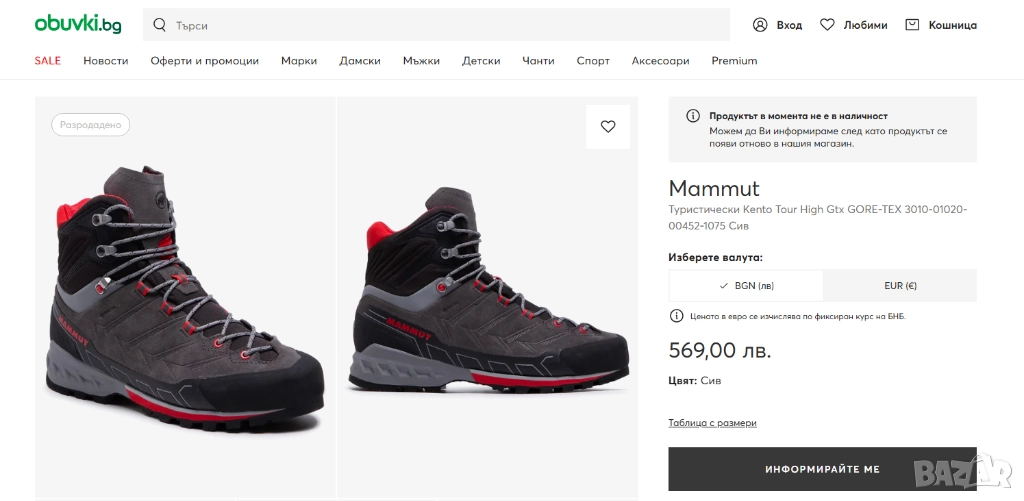Screen dimensions: 1024x501
Task: Click the obuvki.bg logo
Action: click(78, 24)
